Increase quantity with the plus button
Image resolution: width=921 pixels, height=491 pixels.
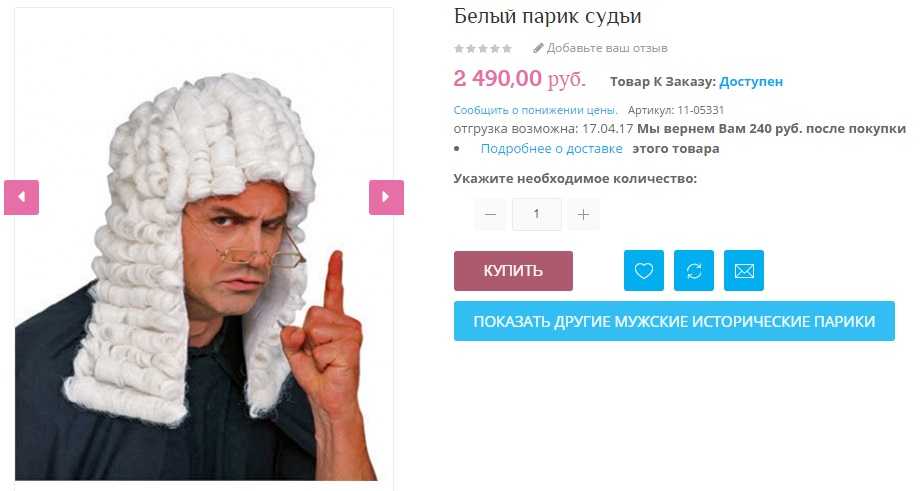pos(583,214)
